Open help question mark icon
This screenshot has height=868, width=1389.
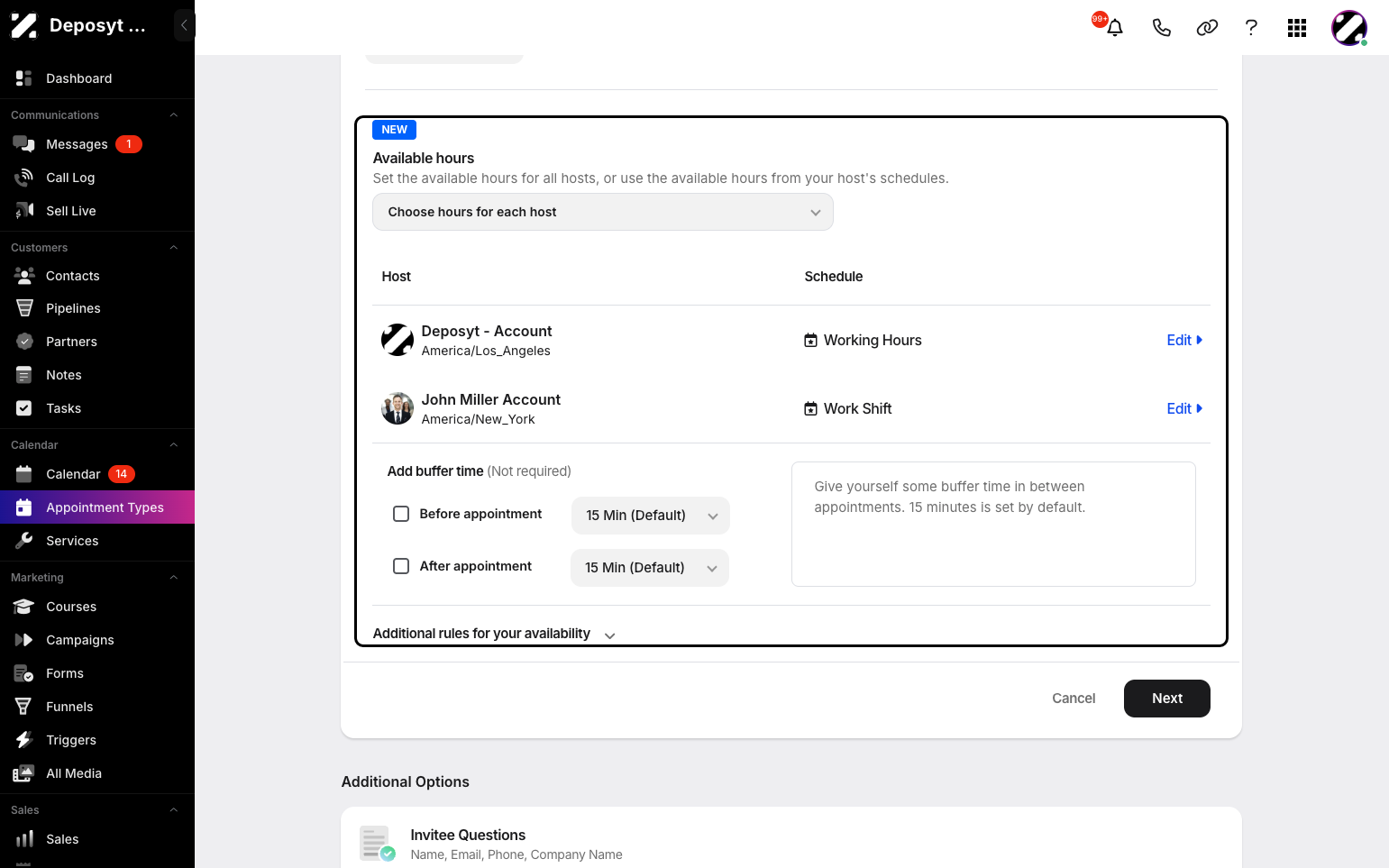tap(1251, 28)
